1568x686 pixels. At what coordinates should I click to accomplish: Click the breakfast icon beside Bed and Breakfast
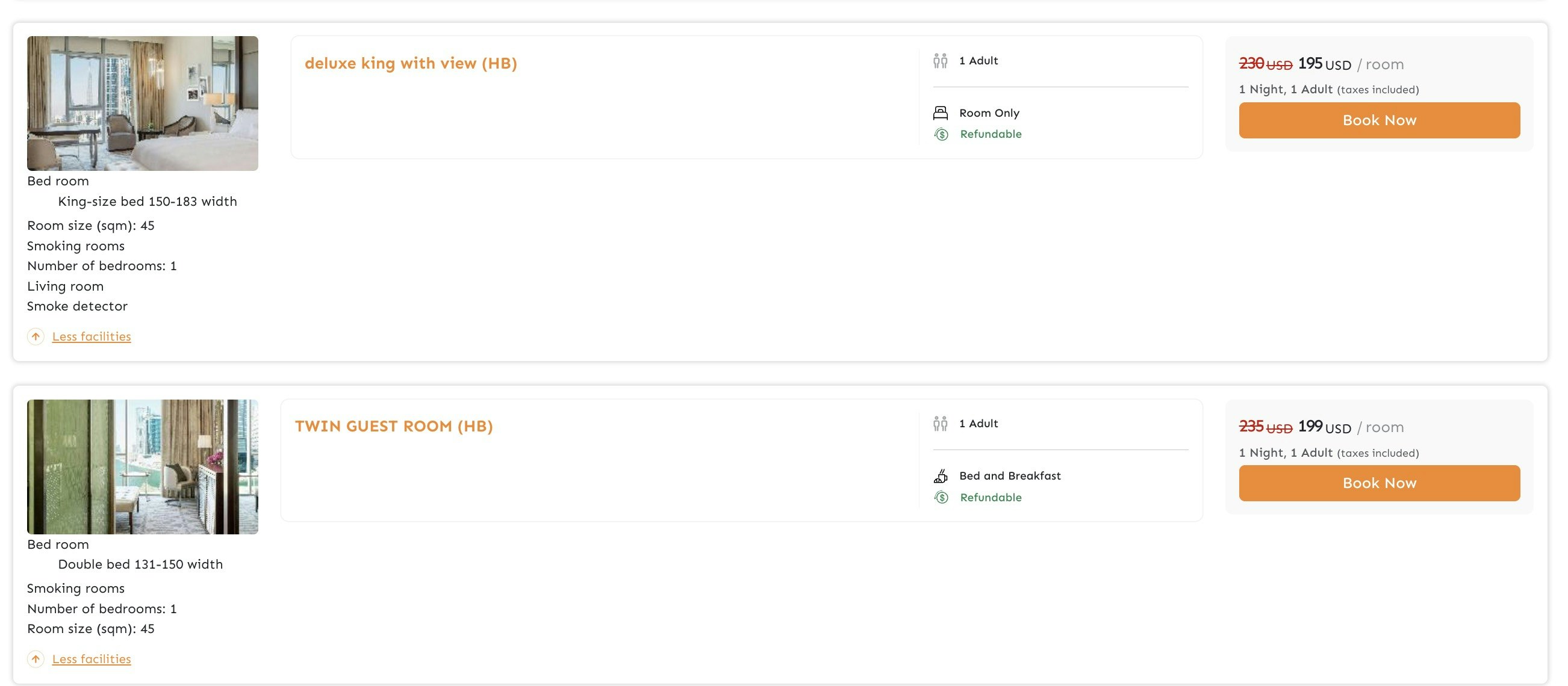(941, 476)
